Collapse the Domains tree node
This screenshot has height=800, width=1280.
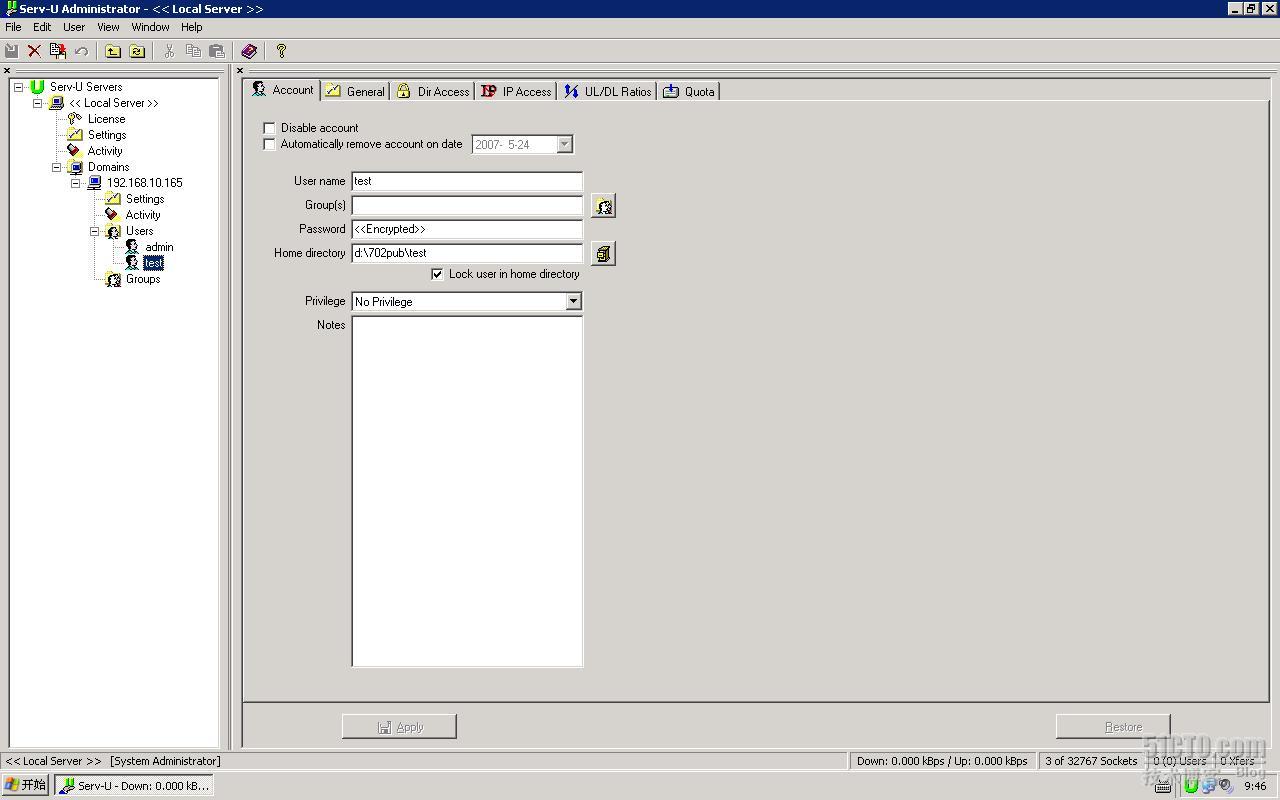(57, 167)
